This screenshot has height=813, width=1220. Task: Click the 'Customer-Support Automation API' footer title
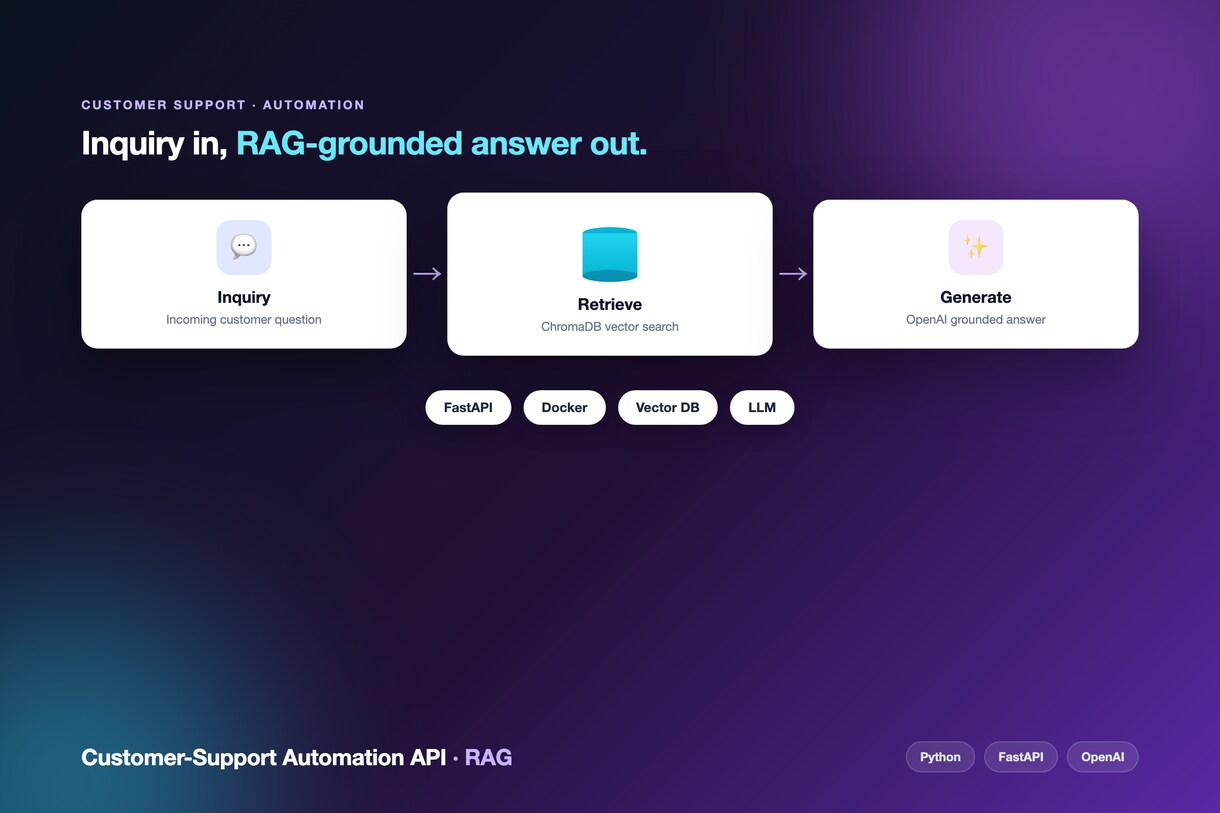pyautogui.click(x=264, y=757)
